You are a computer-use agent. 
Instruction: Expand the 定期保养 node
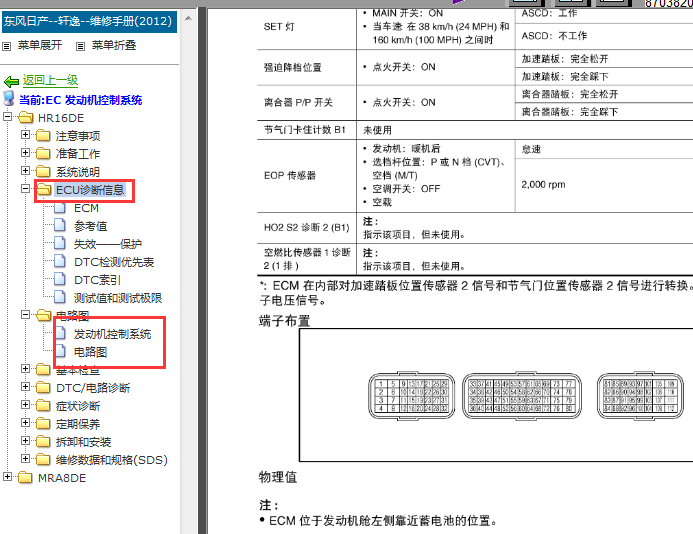pyautogui.click(x=26, y=423)
